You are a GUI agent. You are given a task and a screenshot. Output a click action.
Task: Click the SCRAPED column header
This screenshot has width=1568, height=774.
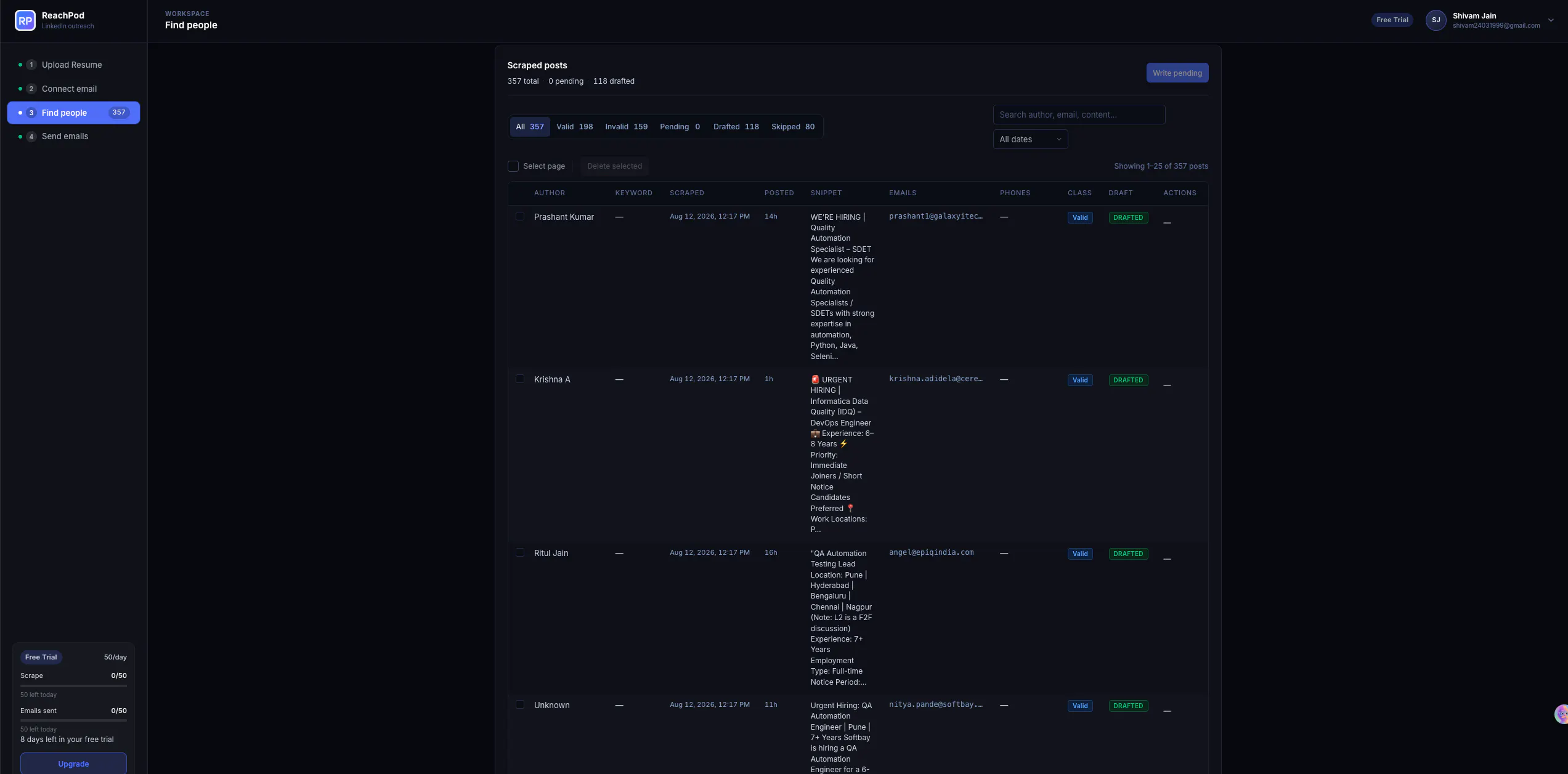point(686,193)
